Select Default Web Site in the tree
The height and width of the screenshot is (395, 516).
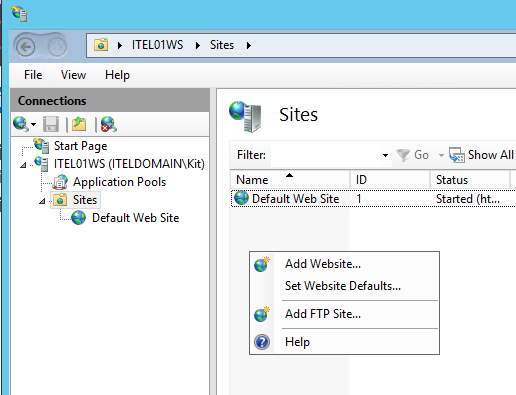coord(135,218)
